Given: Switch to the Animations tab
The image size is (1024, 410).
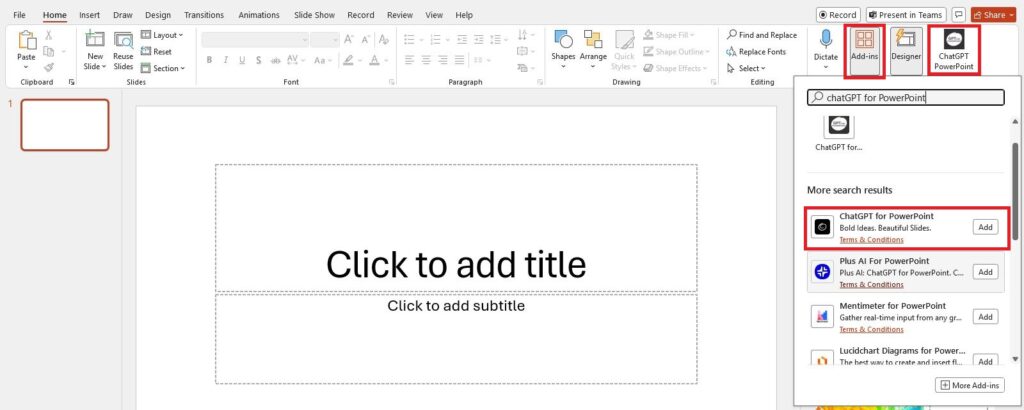Looking at the screenshot, I should tap(257, 14).
